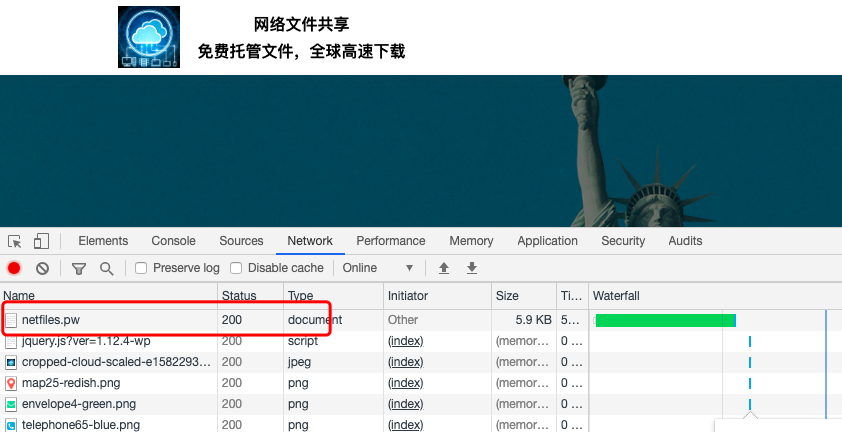Click the (index) initiator for map25-redish.png
This screenshot has height=432, width=842.
click(x=405, y=383)
